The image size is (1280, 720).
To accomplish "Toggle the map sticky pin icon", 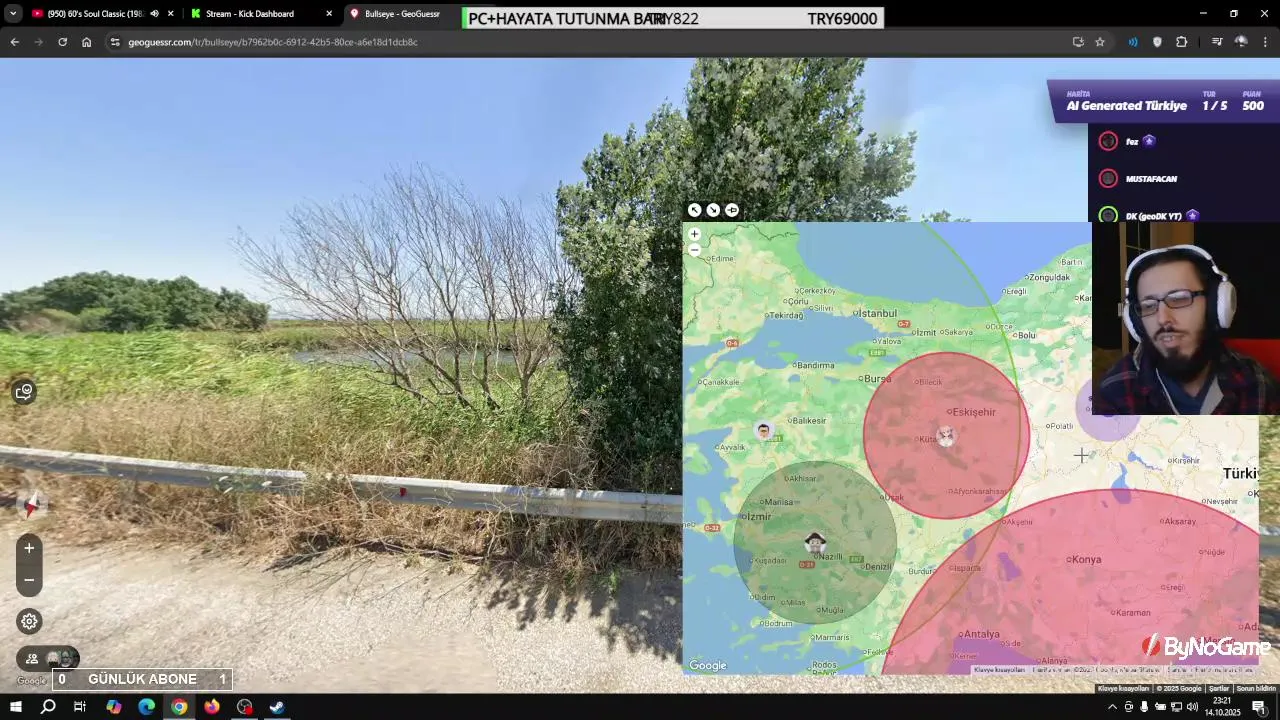I will [732, 210].
